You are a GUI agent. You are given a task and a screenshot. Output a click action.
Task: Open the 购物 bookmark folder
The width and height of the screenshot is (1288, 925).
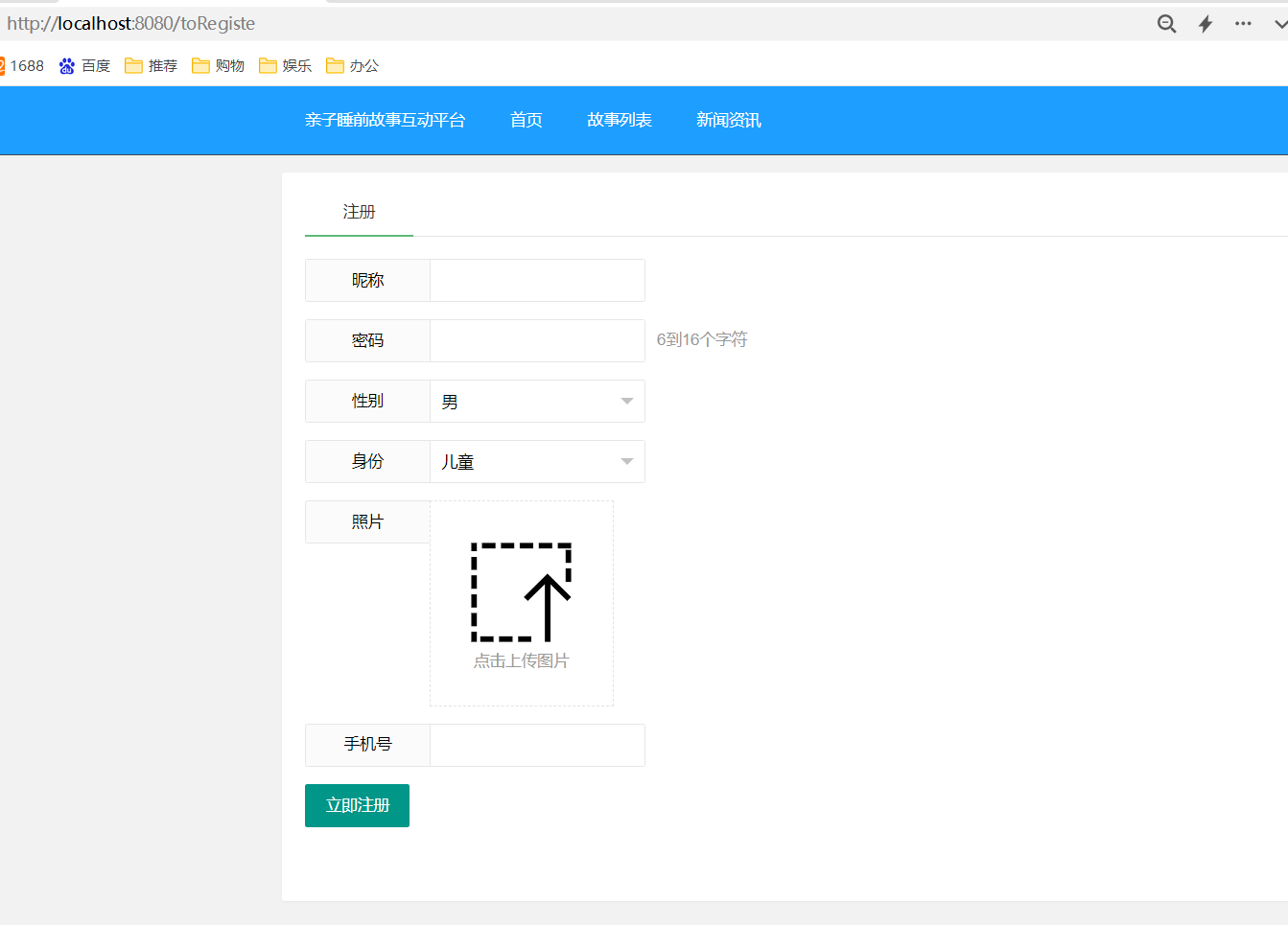tap(219, 66)
